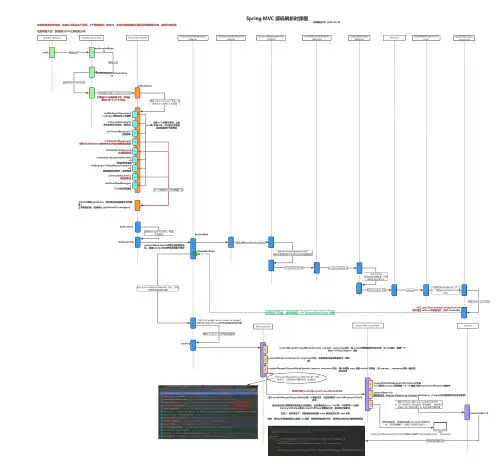
Task: Select the leftmost green activation block
Action: coord(52,52)
